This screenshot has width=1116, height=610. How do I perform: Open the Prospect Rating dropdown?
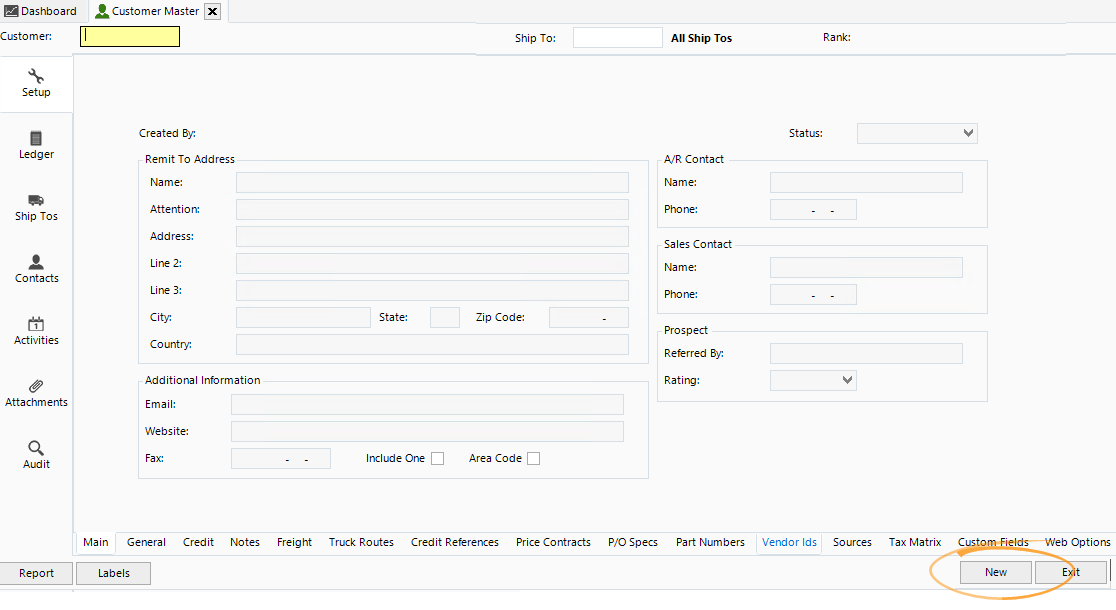847,380
